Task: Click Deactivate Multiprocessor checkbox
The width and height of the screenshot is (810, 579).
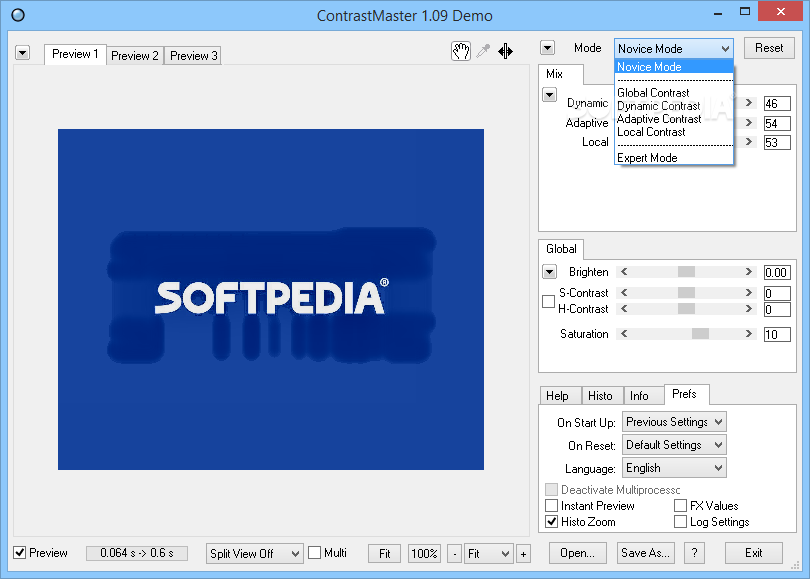Action: 552,489
